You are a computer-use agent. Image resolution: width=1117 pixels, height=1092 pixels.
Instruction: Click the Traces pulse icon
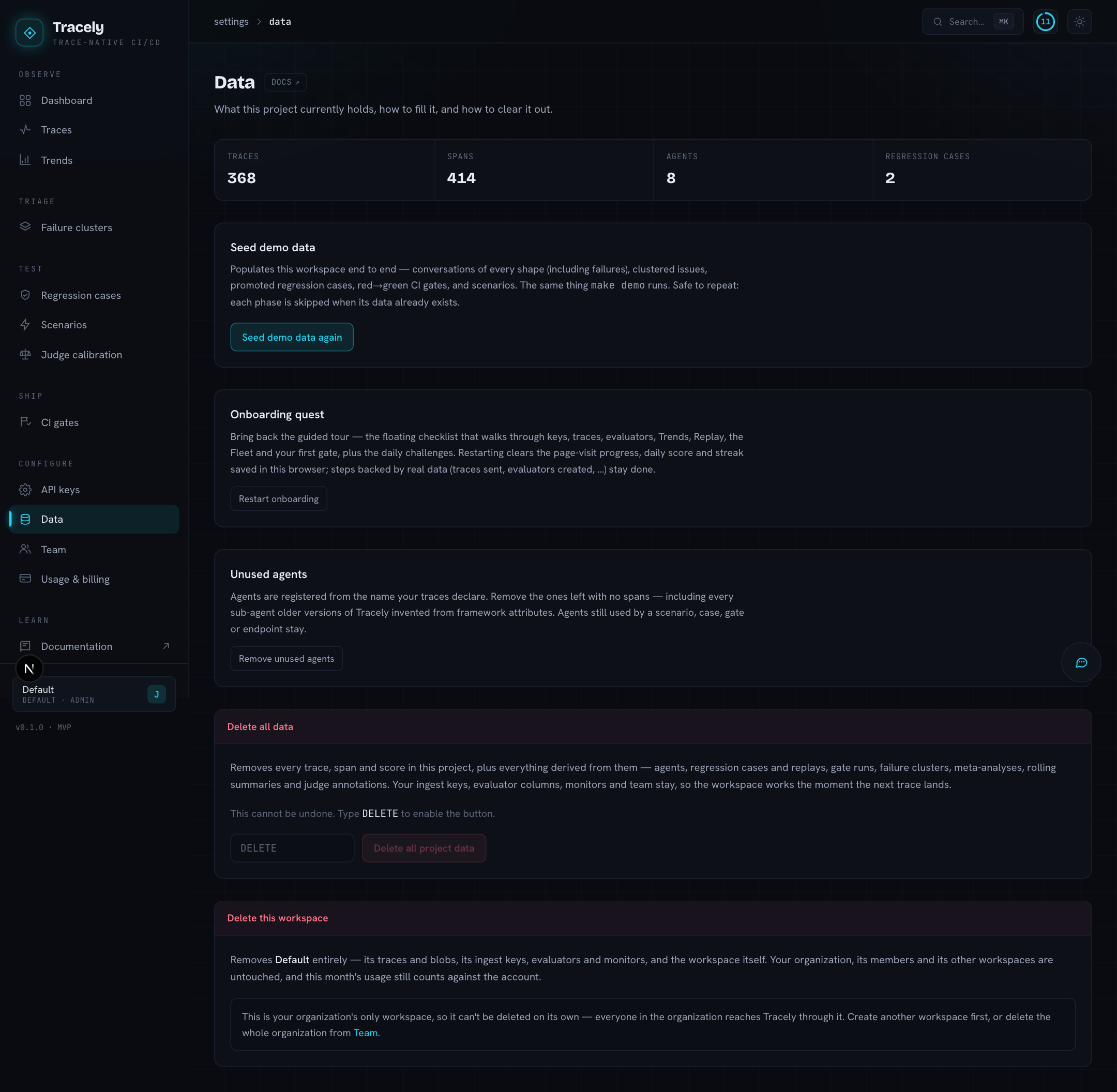(25, 130)
